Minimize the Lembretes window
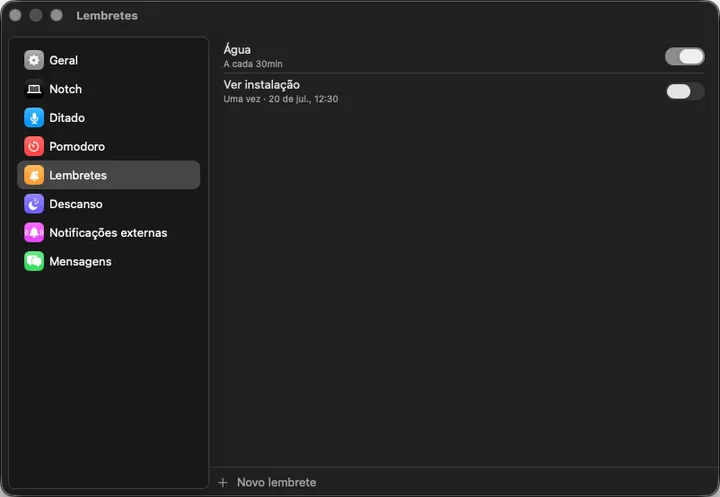The width and height of the screenshot is (720, 497). coord(36,15)
